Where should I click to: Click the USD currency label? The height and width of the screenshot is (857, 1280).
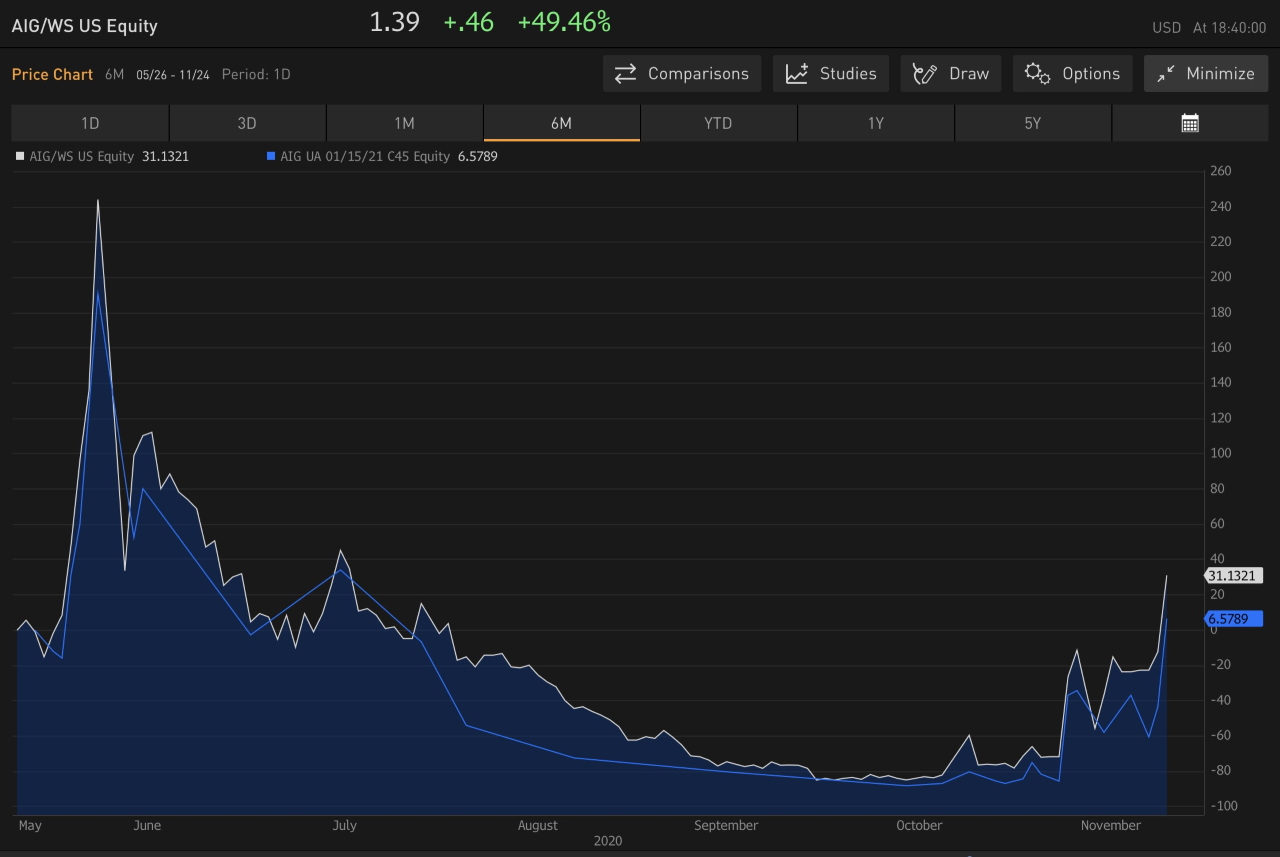coord(1167,28)
